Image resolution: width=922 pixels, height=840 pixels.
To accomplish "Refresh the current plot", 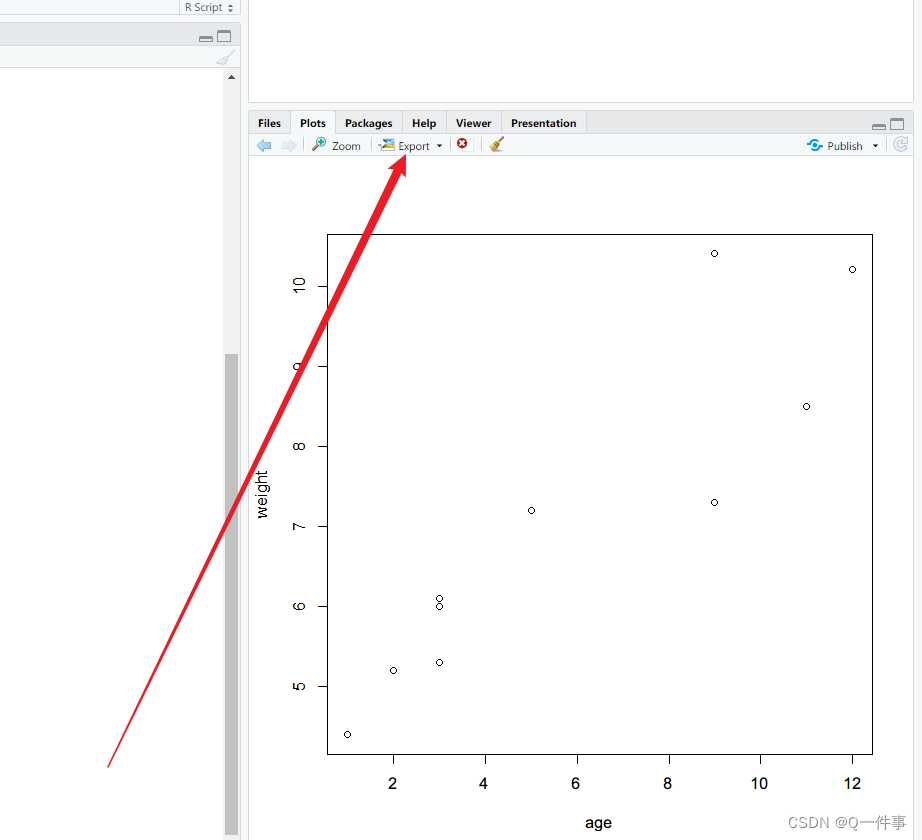I will 900,145.
